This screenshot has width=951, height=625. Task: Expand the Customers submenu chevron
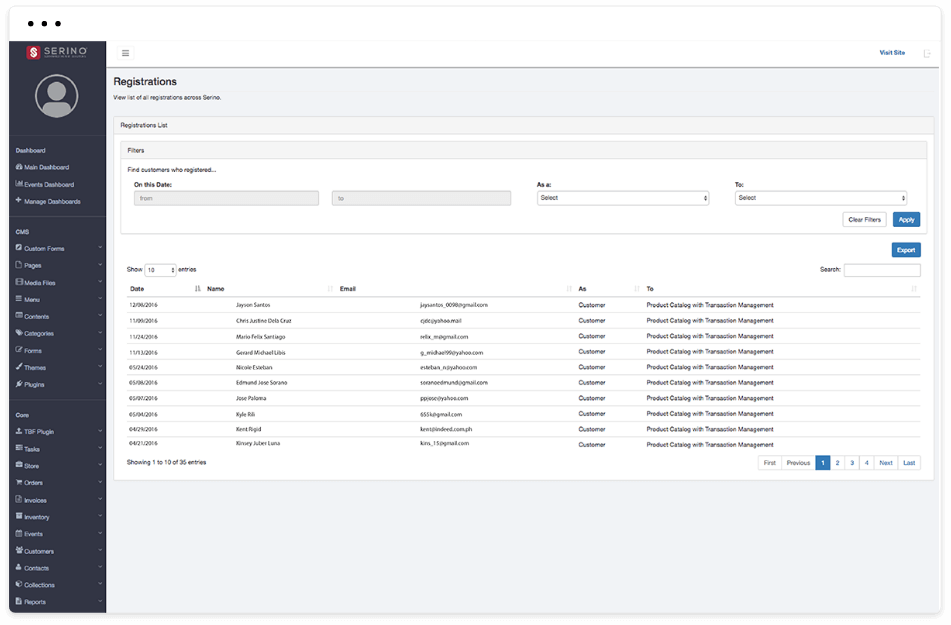tap(100, 550)
